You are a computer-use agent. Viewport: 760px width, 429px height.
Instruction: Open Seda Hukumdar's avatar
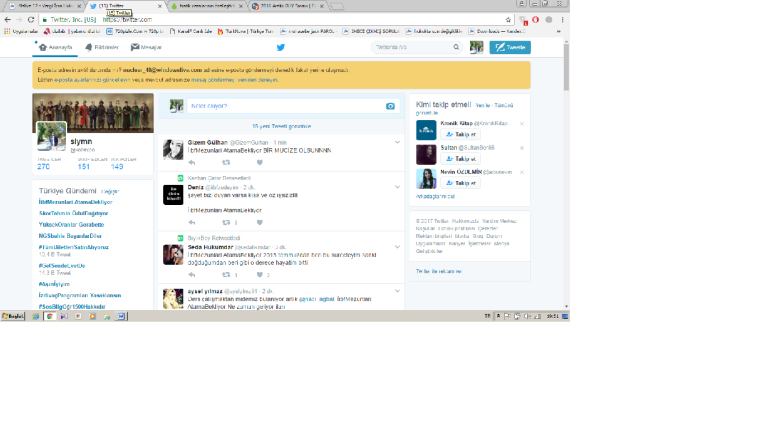[x=173, y=255]
